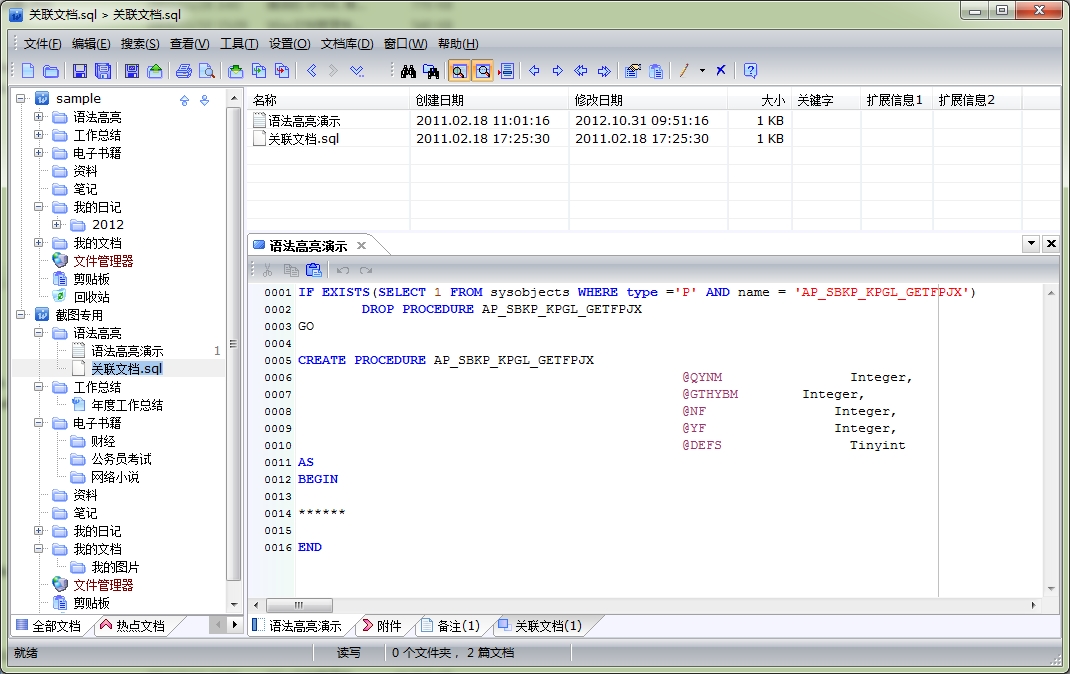Collapse the 我的文档 folder under 截图专用
1070x674 pixels.
pyautogui.click(x=39, y=548)
